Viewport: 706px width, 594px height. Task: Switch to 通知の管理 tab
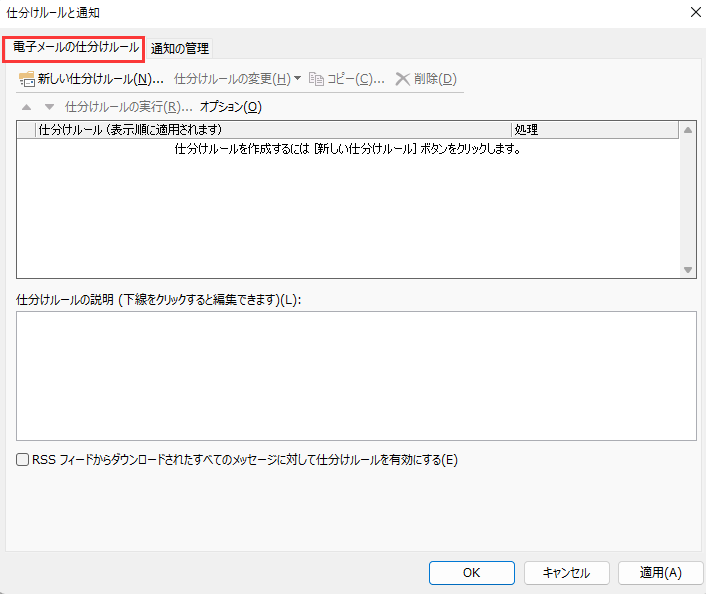tap(180, 48)
